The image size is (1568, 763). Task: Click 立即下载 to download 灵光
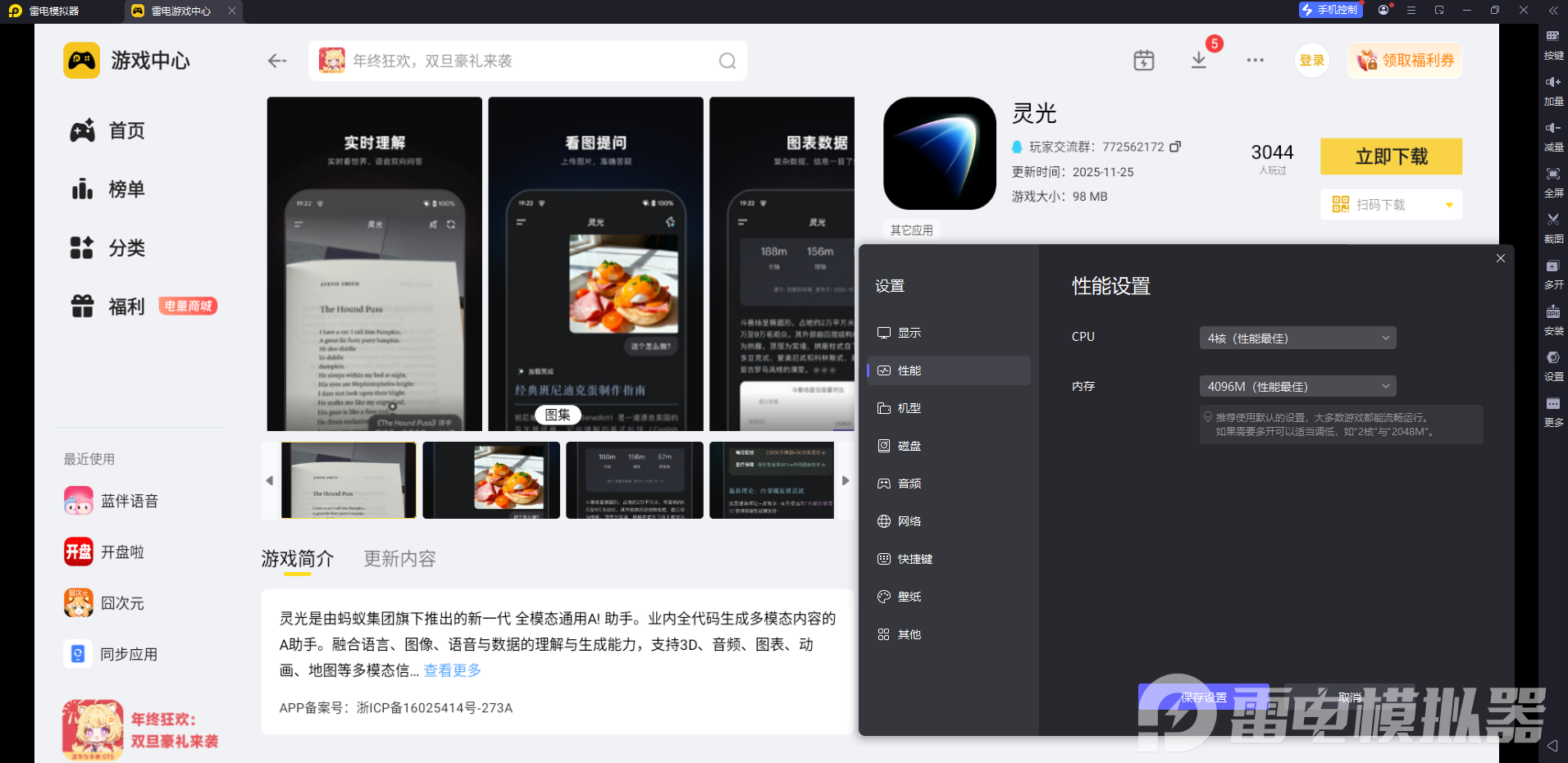1391,157
